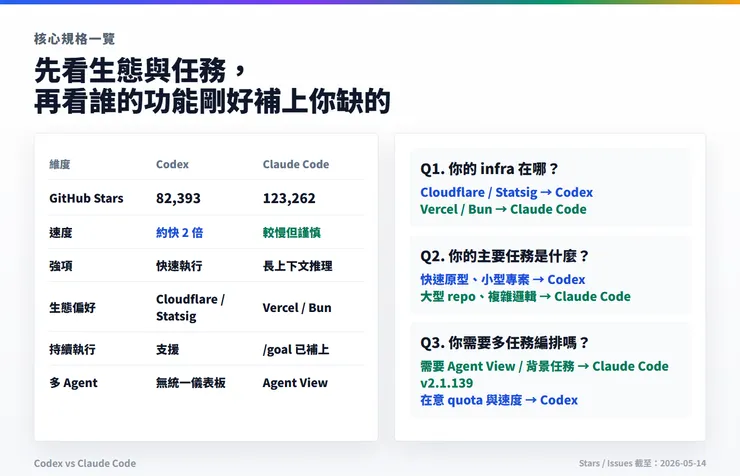Click the 'GitHub Stars' row label
This screenshot has height=476, width=740.
pyautogui.click(x=86, y=198)
